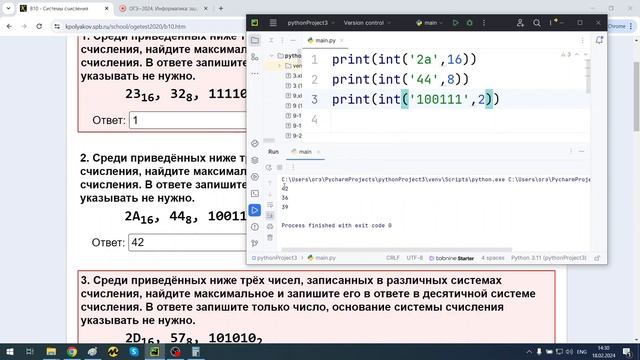This screenshot has height=360, width=640.
Task: Open Skype from taskbar
Action: point(134,351)
